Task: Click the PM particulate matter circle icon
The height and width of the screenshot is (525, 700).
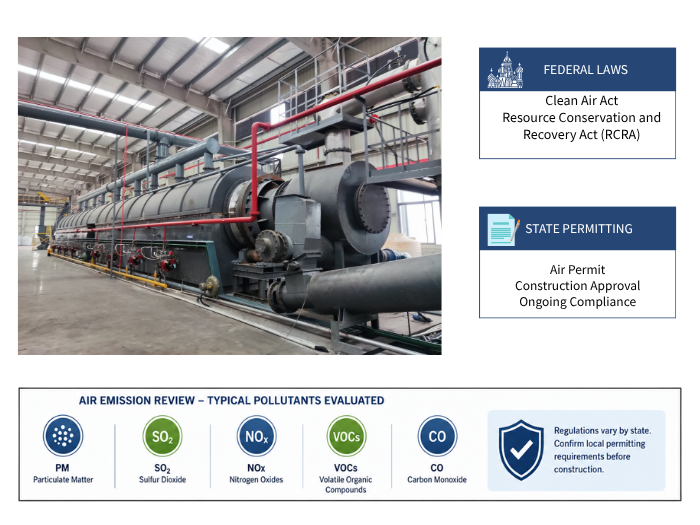Action: [x=63, y=435]
